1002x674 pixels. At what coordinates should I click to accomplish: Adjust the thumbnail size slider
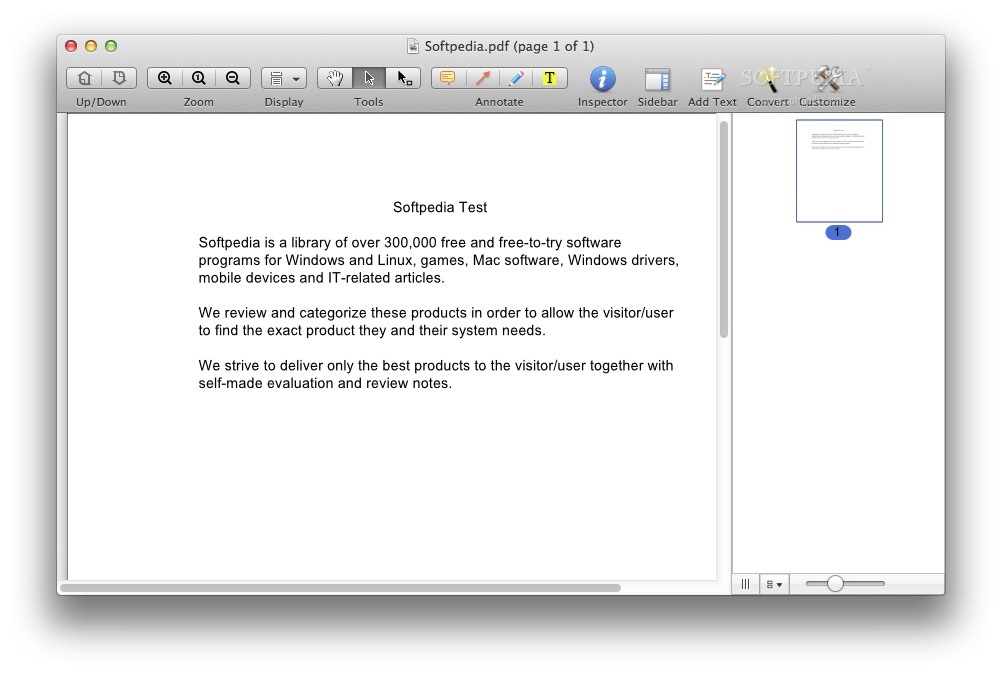(x=845, y=583)
